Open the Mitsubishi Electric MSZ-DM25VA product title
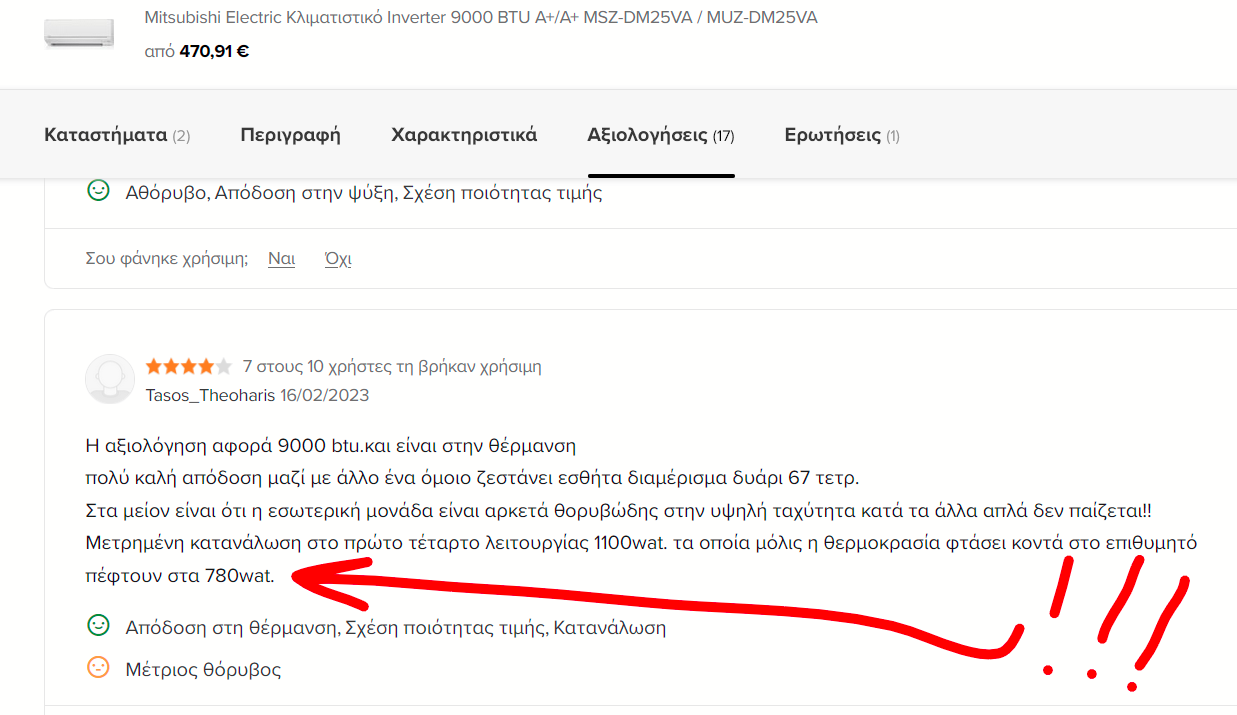 coord(481,17)
